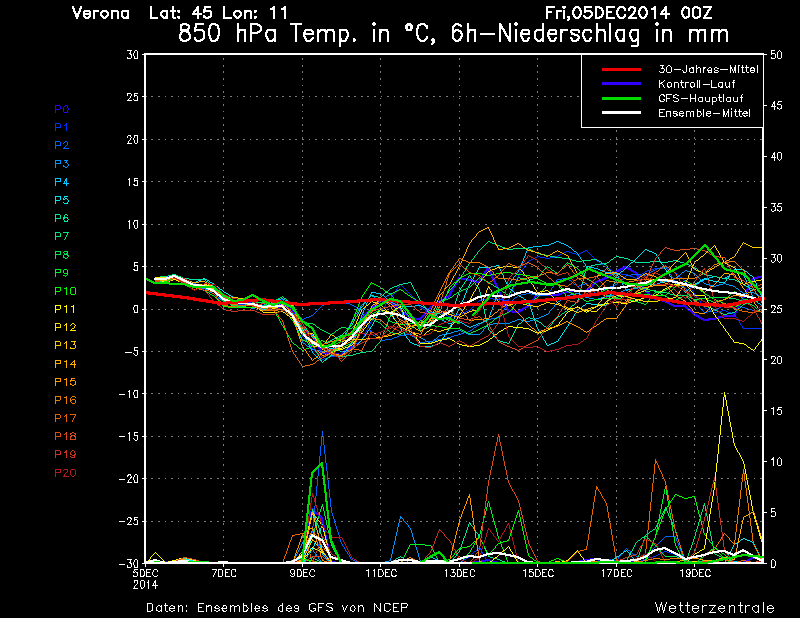Image resolution: width=800 pixels, height=618 pixels.
Task: Click the white Ensemble-Mittel legend line
Action: (x=621, y=113)
